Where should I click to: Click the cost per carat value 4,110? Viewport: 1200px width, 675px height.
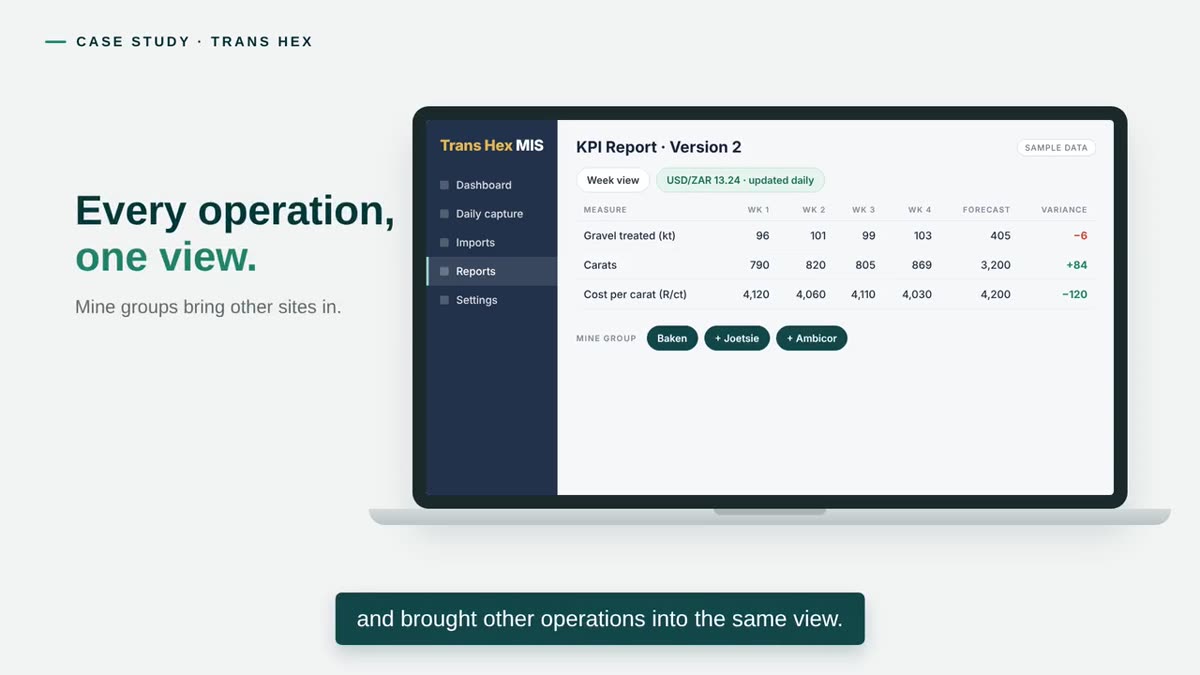[x=863, y=294]
